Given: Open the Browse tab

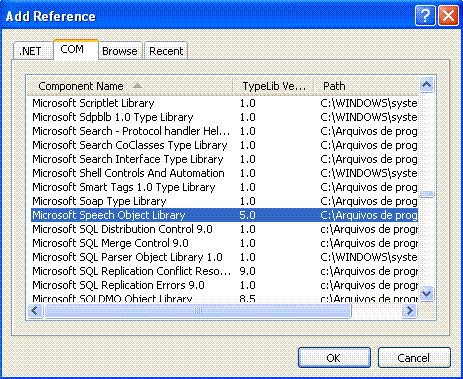Looking at the screenshot, I should pos(120,51).
